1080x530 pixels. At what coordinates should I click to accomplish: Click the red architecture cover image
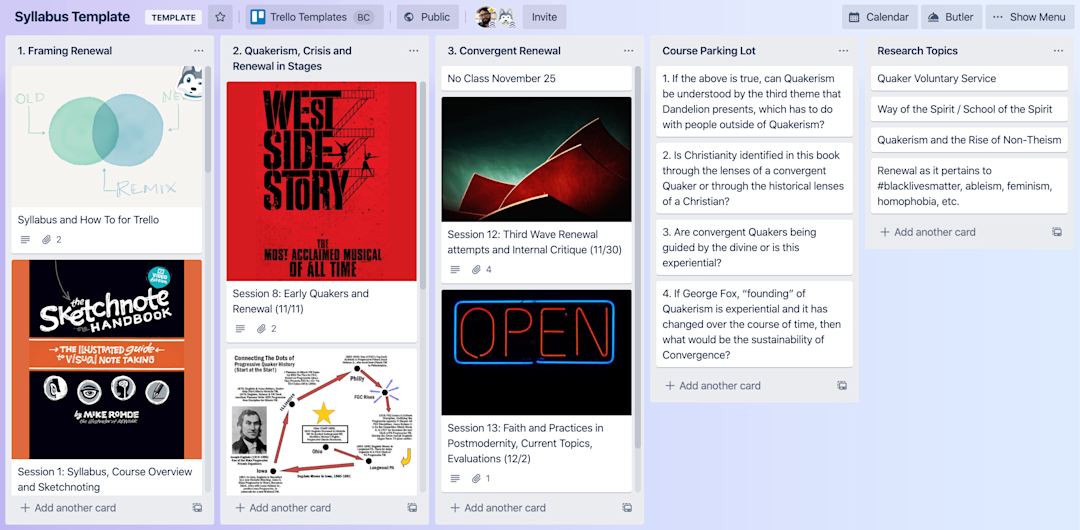[537, 159]
